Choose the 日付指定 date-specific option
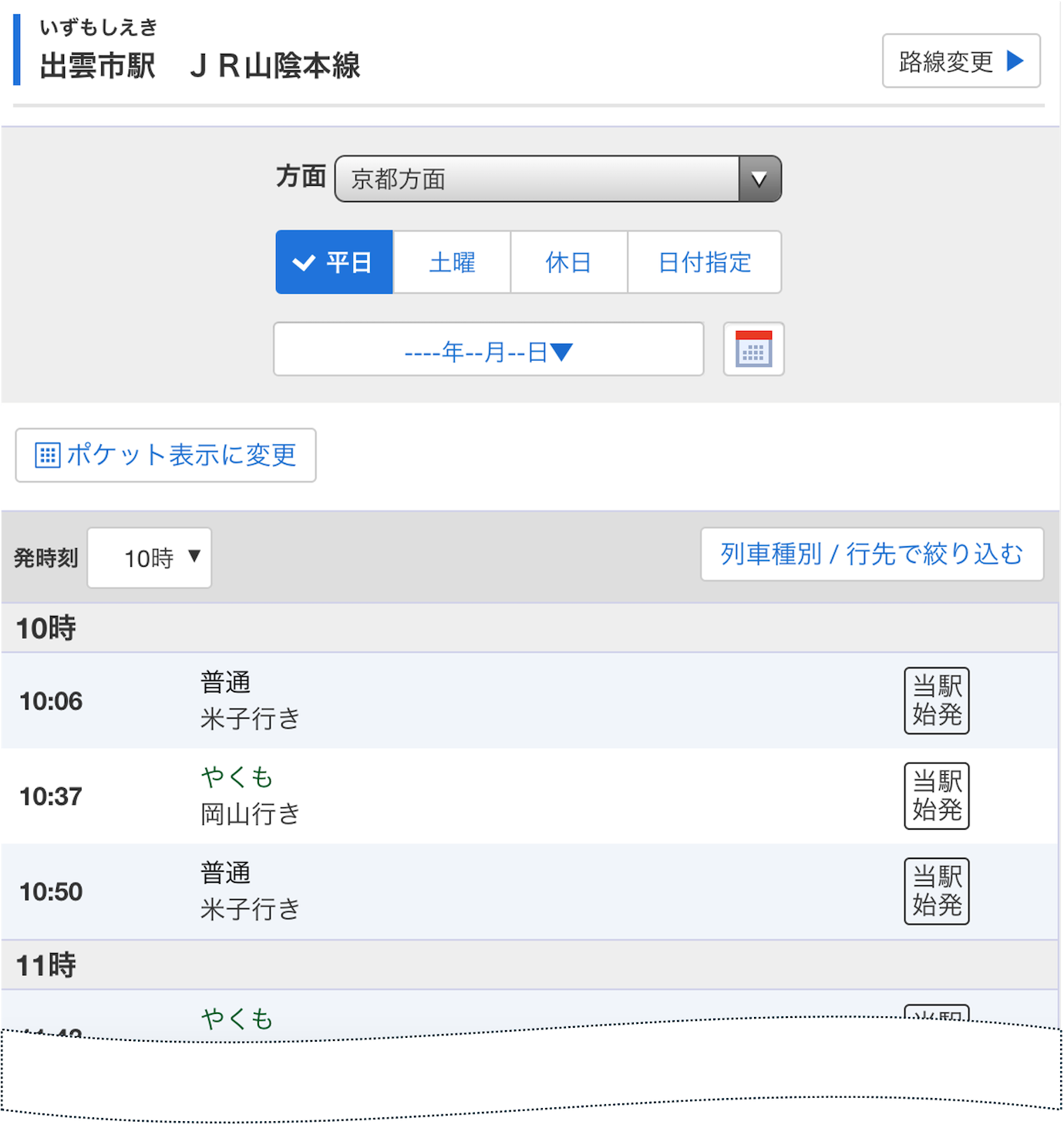 705,262
